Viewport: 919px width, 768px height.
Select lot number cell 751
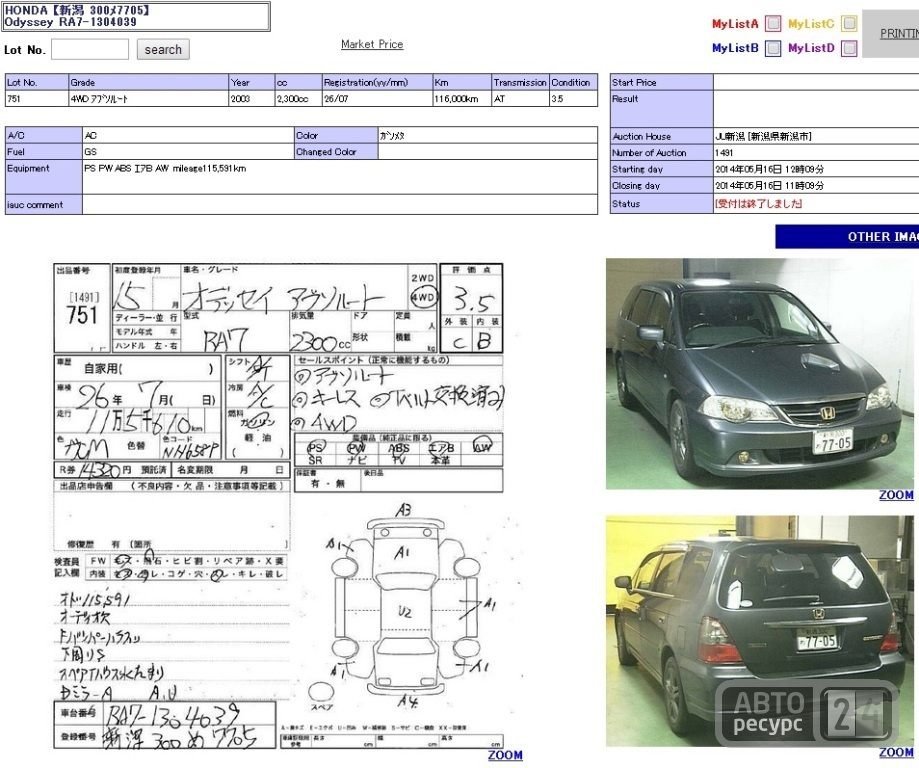[x=36, y=98]
